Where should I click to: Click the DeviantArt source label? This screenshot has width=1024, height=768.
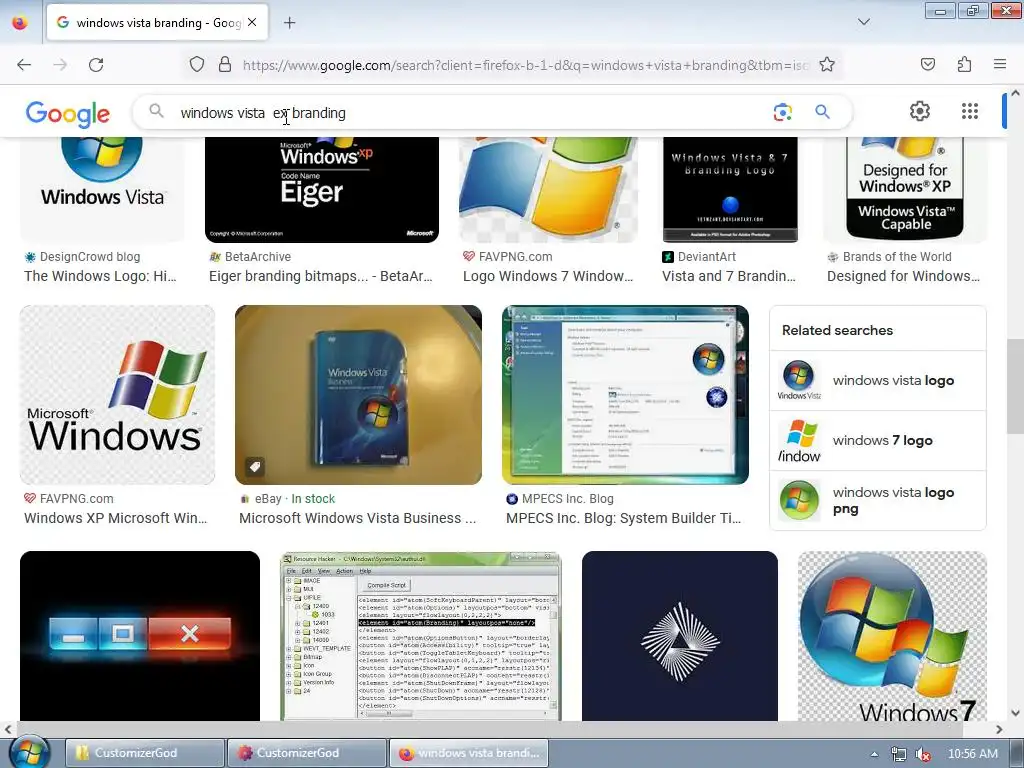click(707, 257)
